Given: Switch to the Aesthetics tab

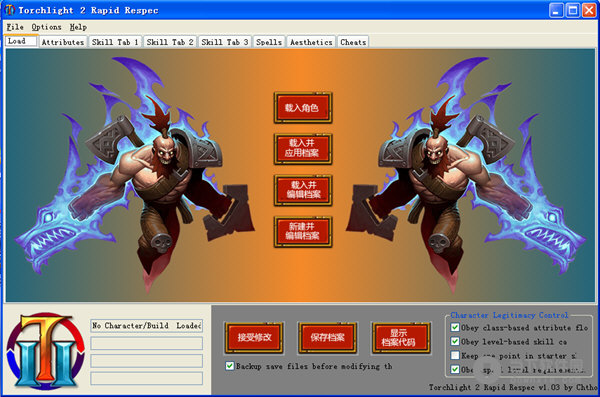Looking at the screenshot, I should click(311, 42).
